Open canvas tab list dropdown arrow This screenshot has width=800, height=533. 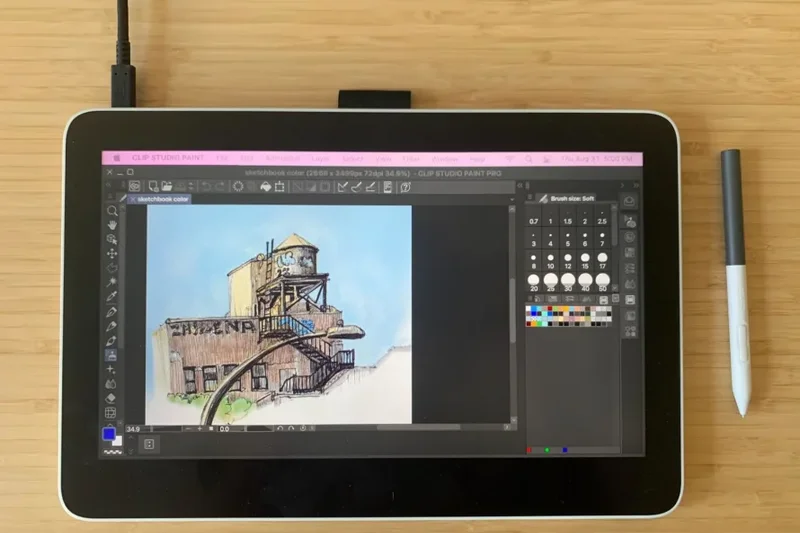512,199
